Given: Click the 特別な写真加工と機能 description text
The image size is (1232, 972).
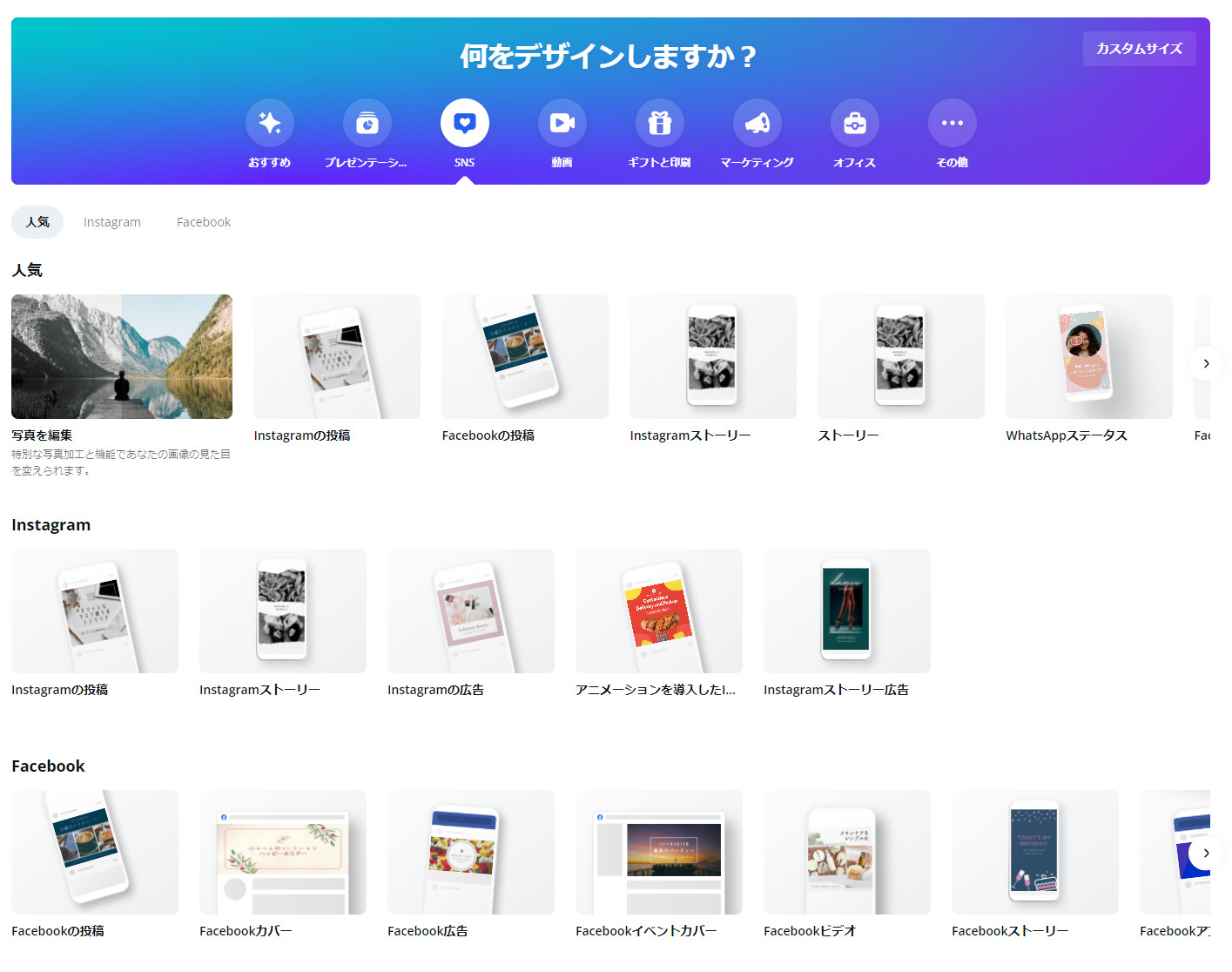Looking at the screenshot, I should point(121,462).
